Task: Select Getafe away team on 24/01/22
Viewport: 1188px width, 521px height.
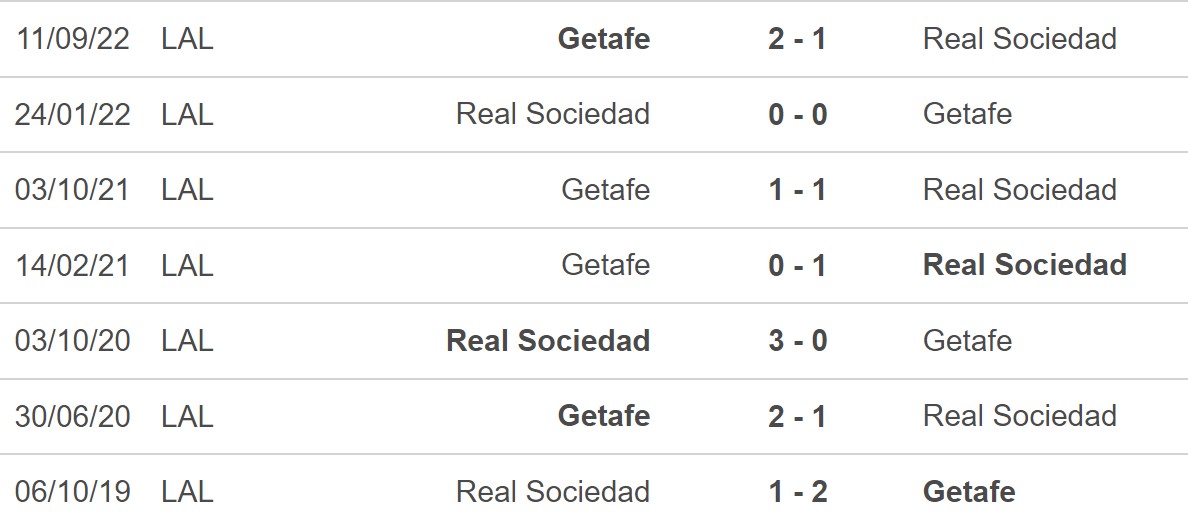Action: point(968,114)
